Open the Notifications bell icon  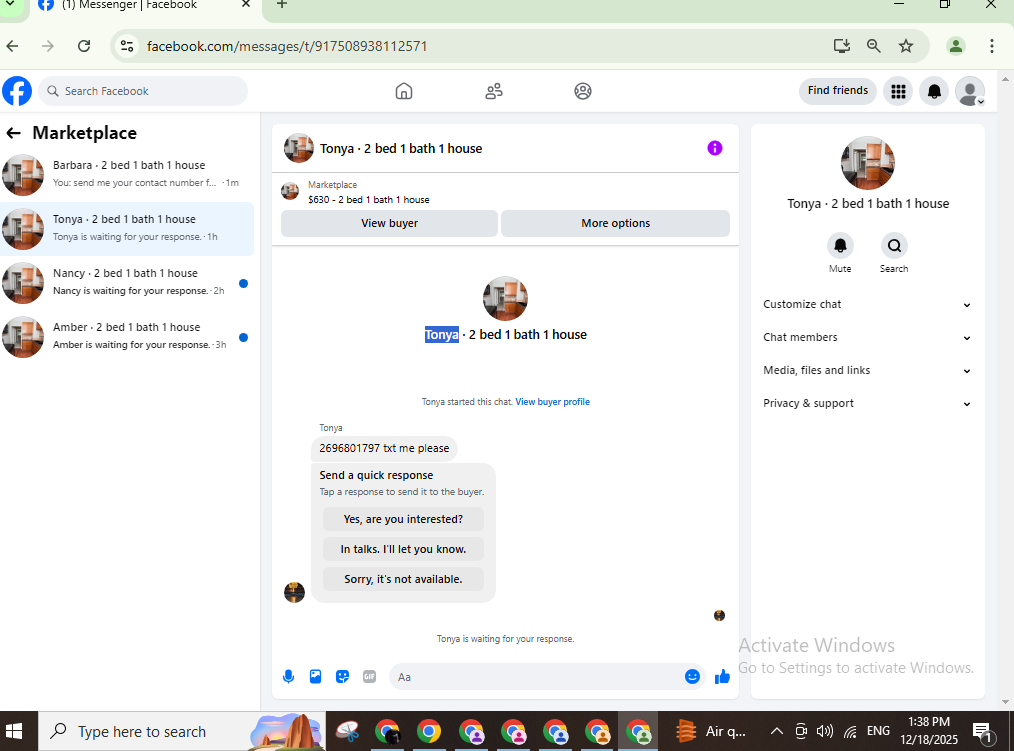tap(934, 91)
